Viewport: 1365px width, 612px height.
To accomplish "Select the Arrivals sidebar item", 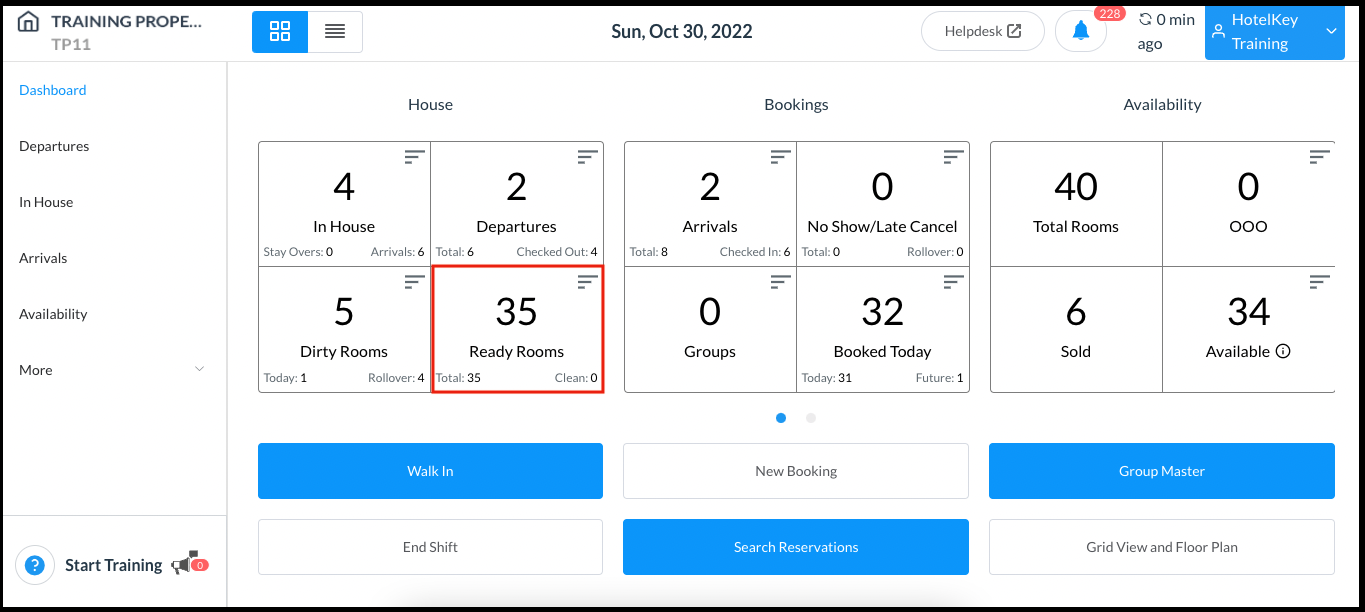I will [43, 258].
